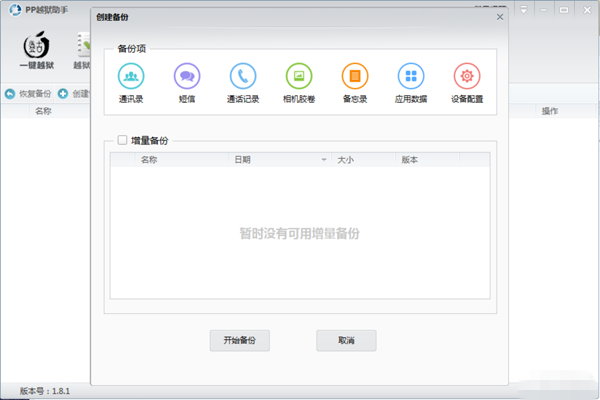Select the 应用数据 app data icon

[x=411, y=76]
